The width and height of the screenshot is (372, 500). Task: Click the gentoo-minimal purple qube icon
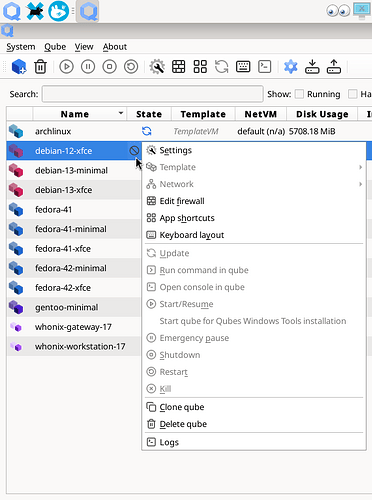click(x=16, y=307)
